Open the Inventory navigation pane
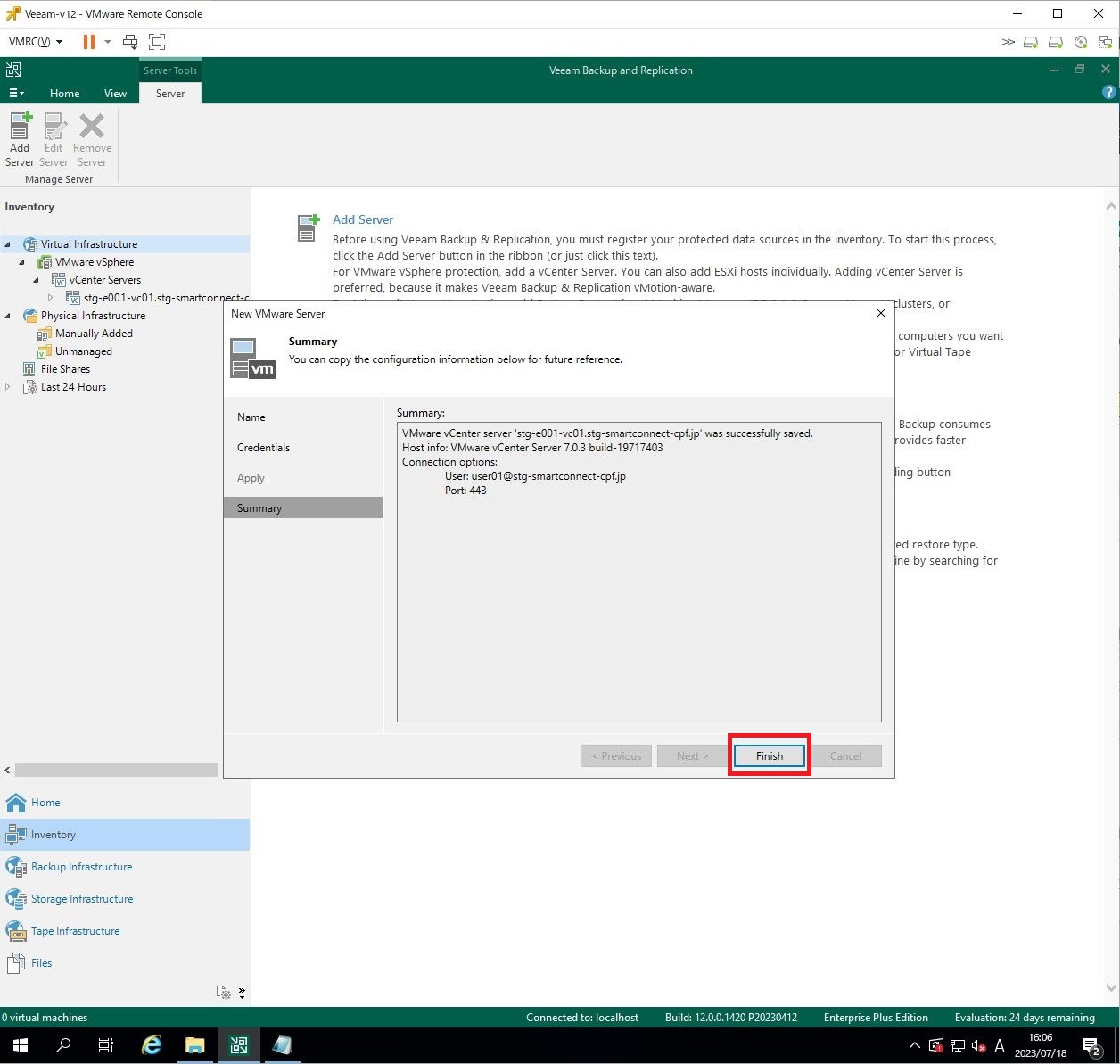 tap(125, 835)
